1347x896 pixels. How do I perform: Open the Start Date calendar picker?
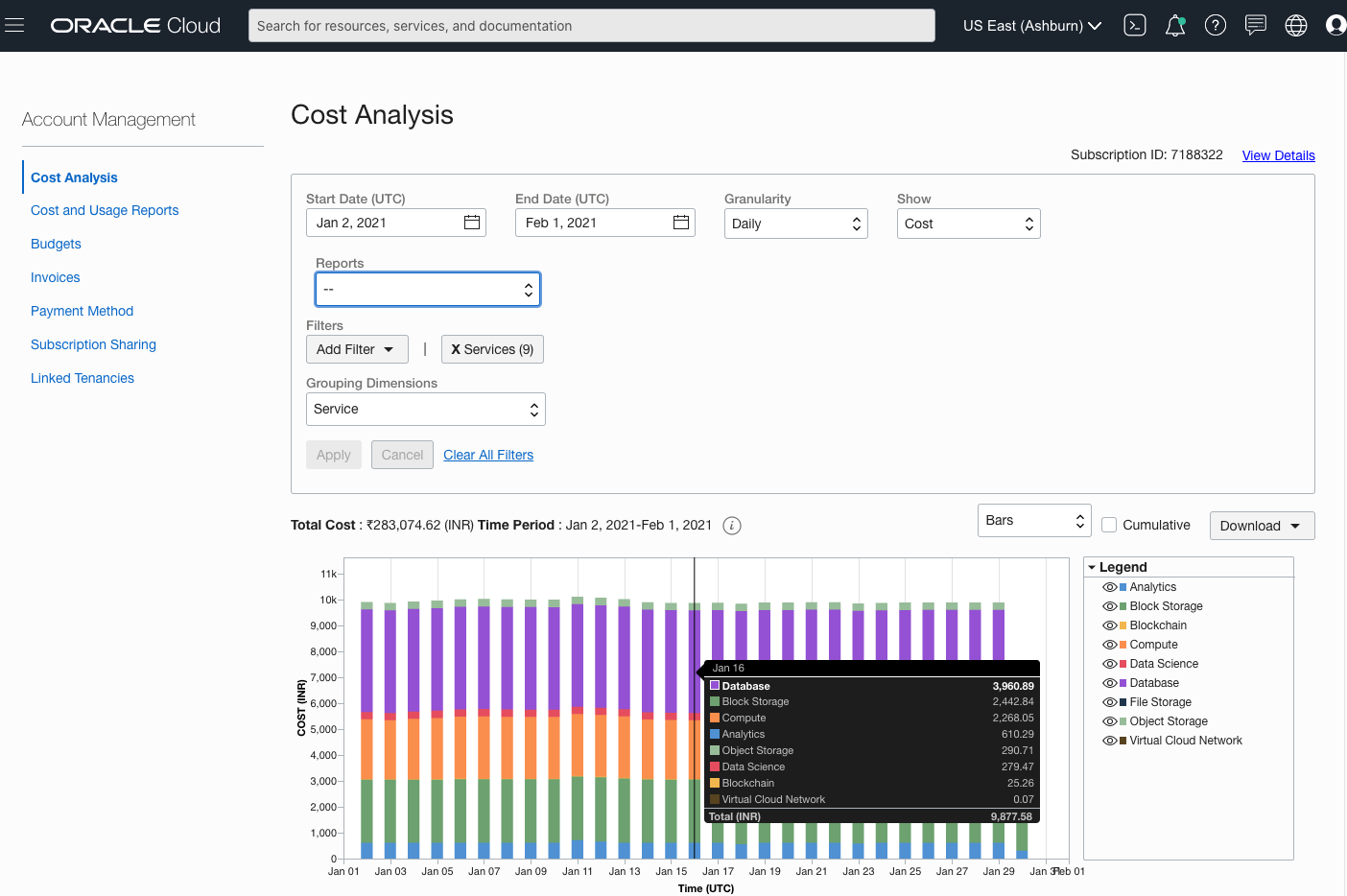[x=471, y=222]
